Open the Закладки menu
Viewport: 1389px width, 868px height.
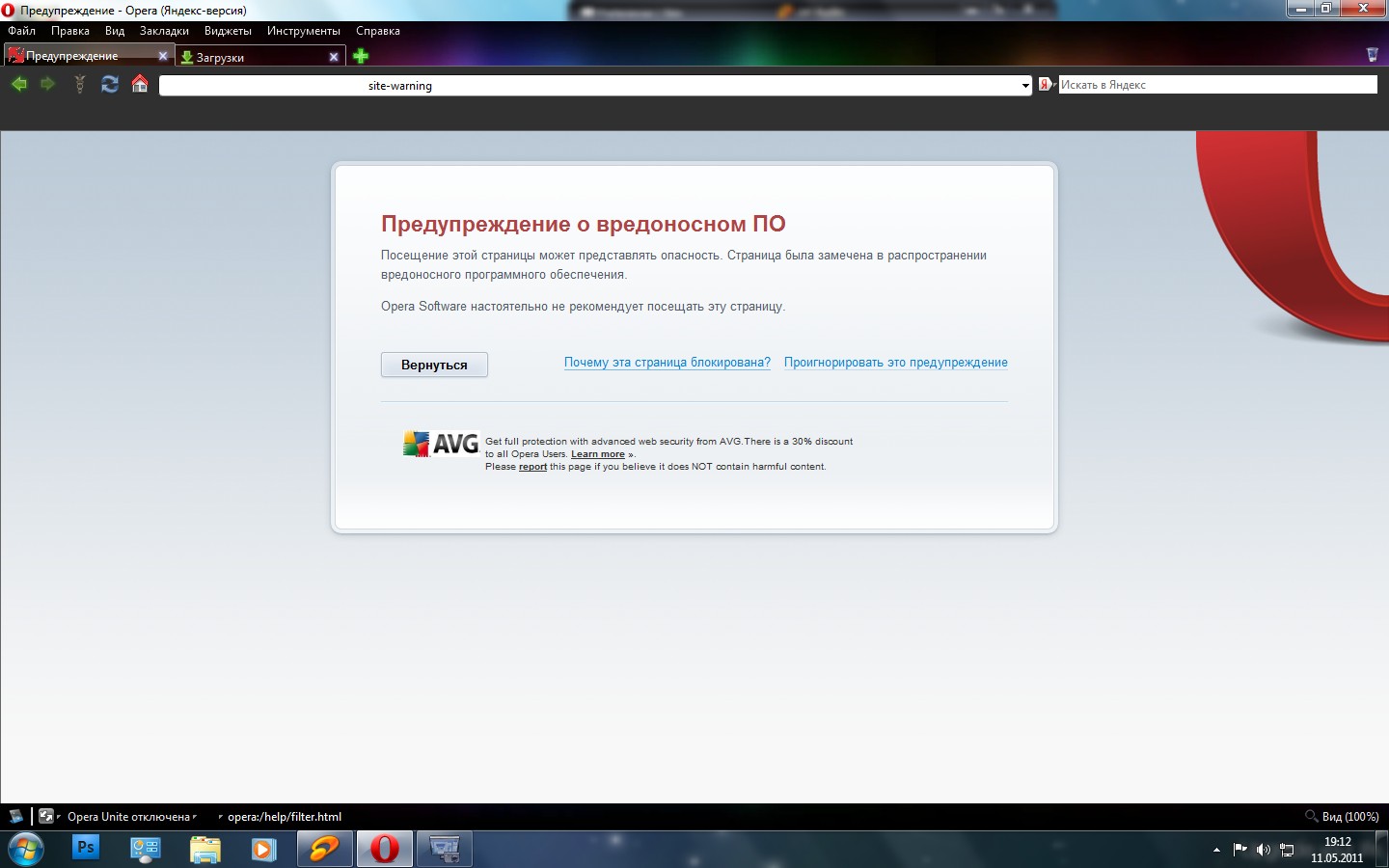pyautogui.click(x=164, y=31)
